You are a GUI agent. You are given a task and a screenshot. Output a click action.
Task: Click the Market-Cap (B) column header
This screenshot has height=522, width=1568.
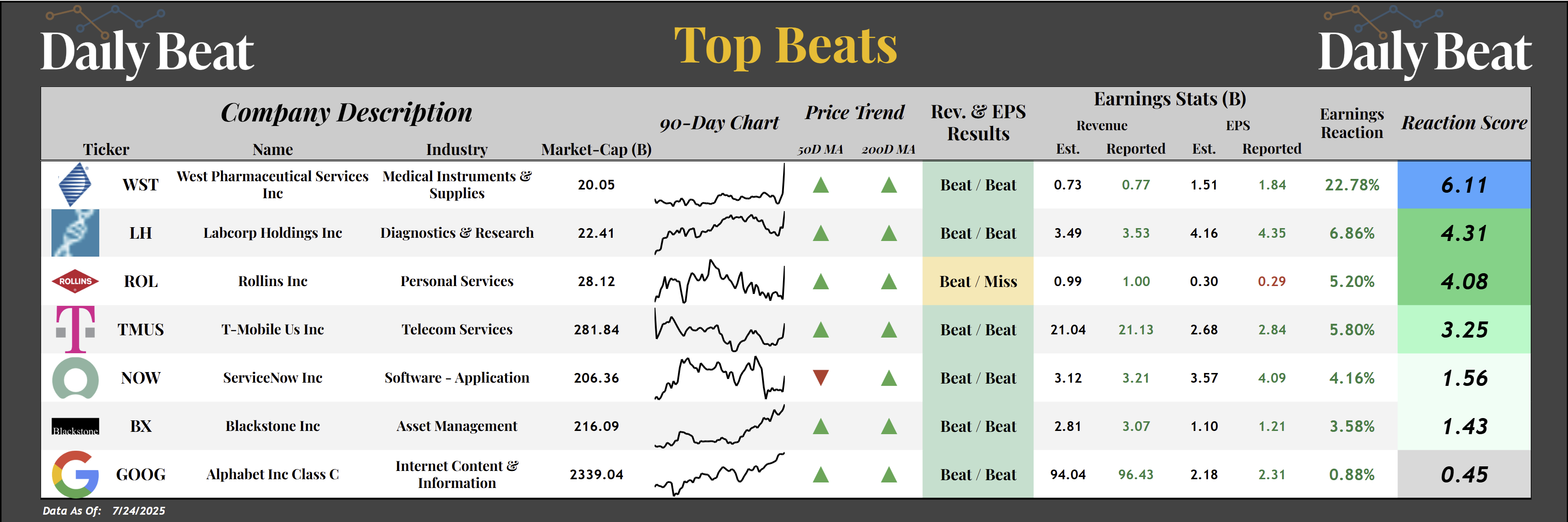[x=596, y=149]
